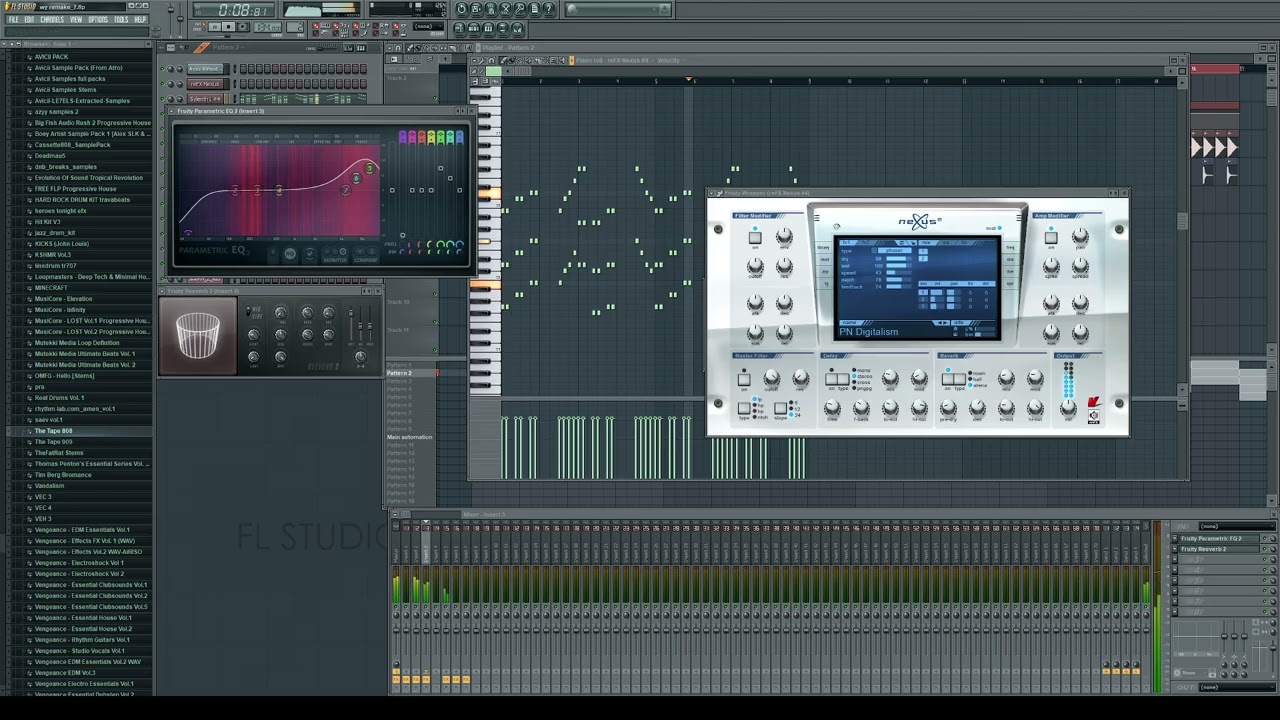Select EQ band 7 token on curve
The width and height of the screenshot is (1280, 720).
(x=346, y=190)
